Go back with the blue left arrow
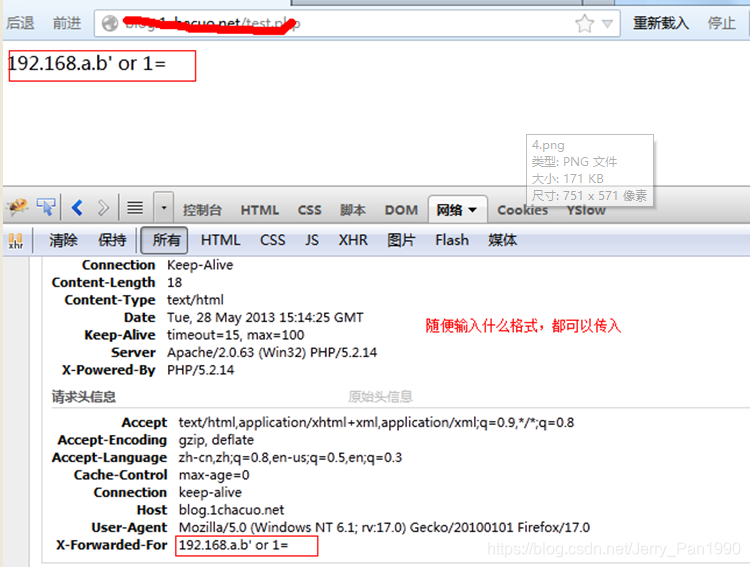The image size is (750, 567). [x=77, y=208]
